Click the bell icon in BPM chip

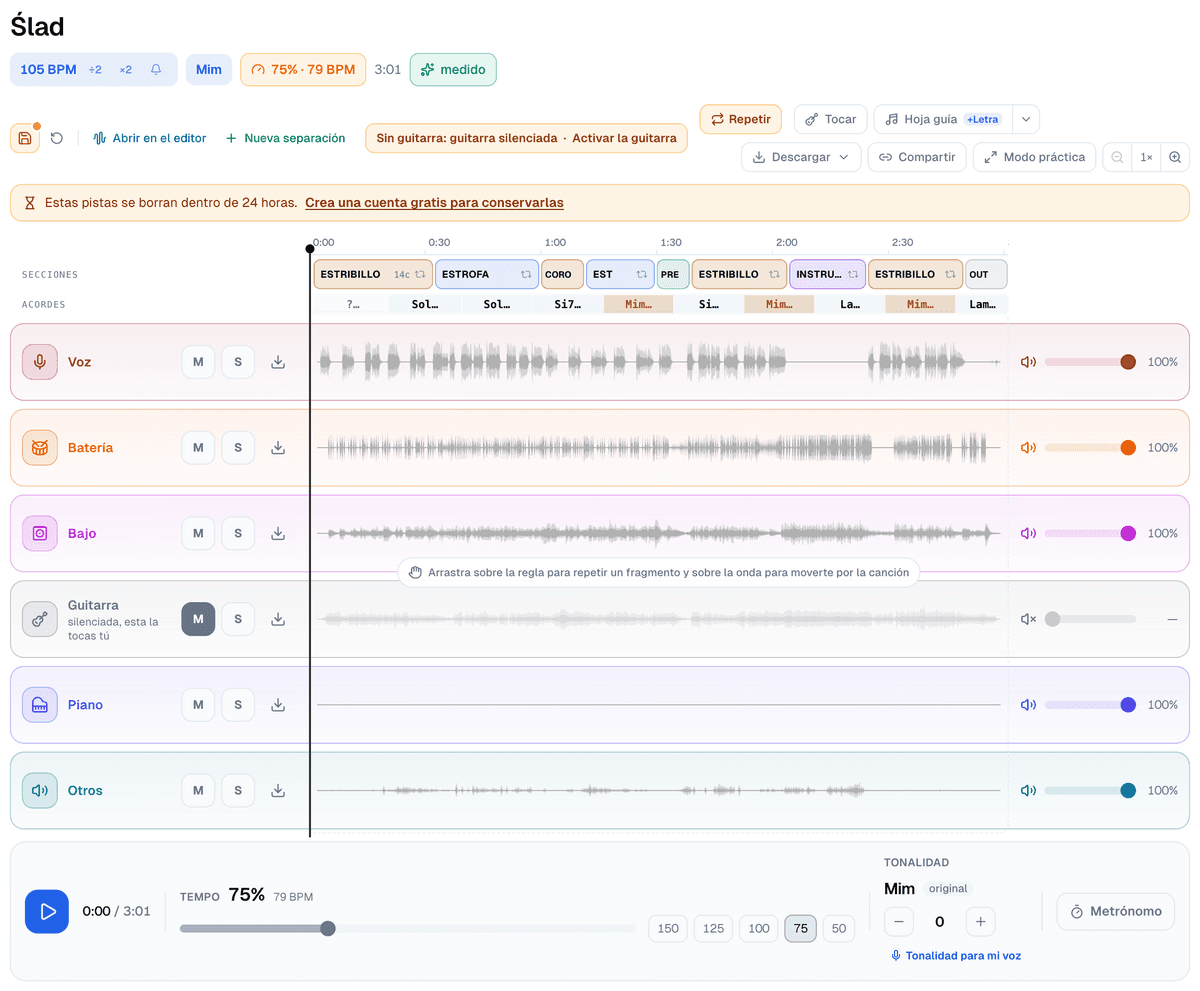click(156, 70)
